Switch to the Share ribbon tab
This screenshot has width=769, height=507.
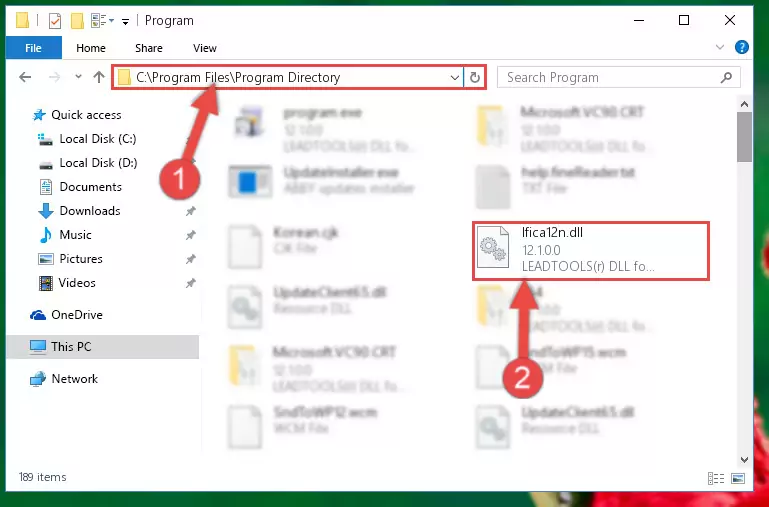(x=149, y=48)
